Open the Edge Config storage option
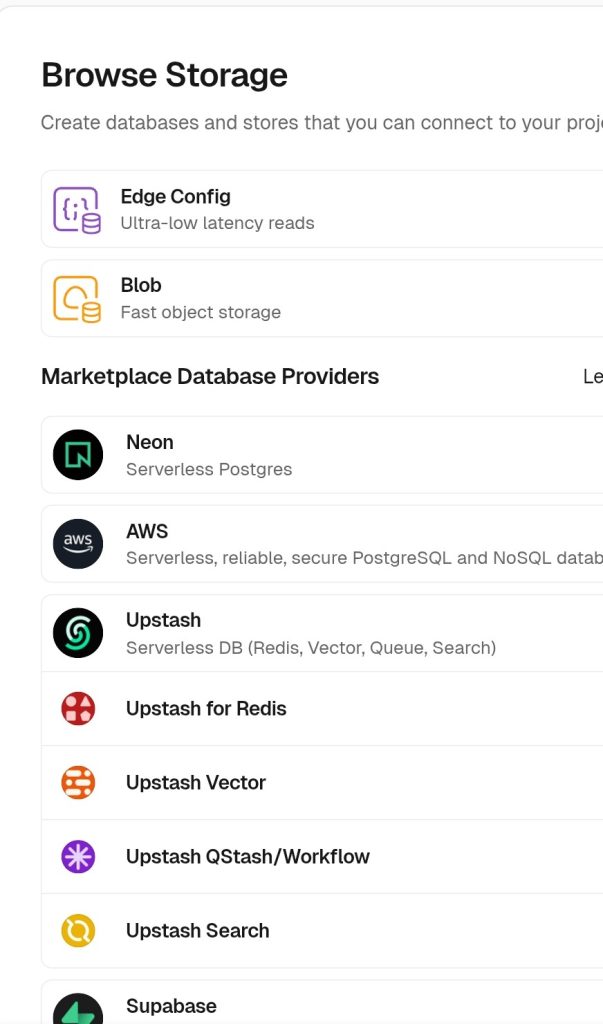The width and height of the screenshot is (603, 1024). pos(175,197)
